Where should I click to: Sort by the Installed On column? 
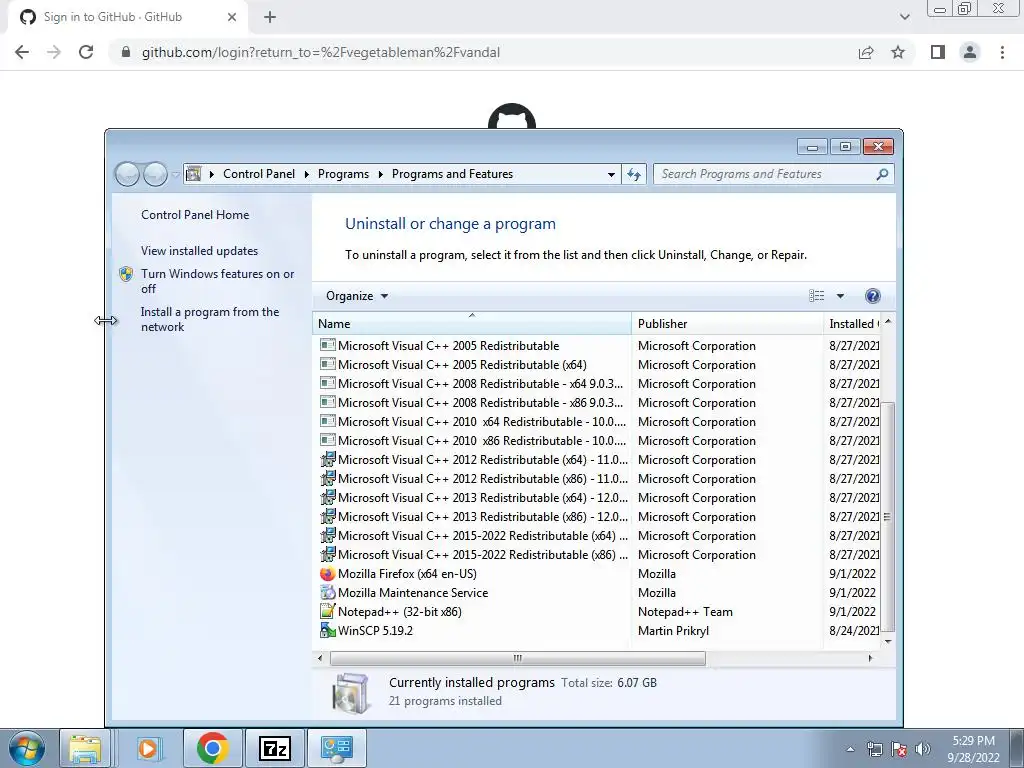[x=853, y=323]
